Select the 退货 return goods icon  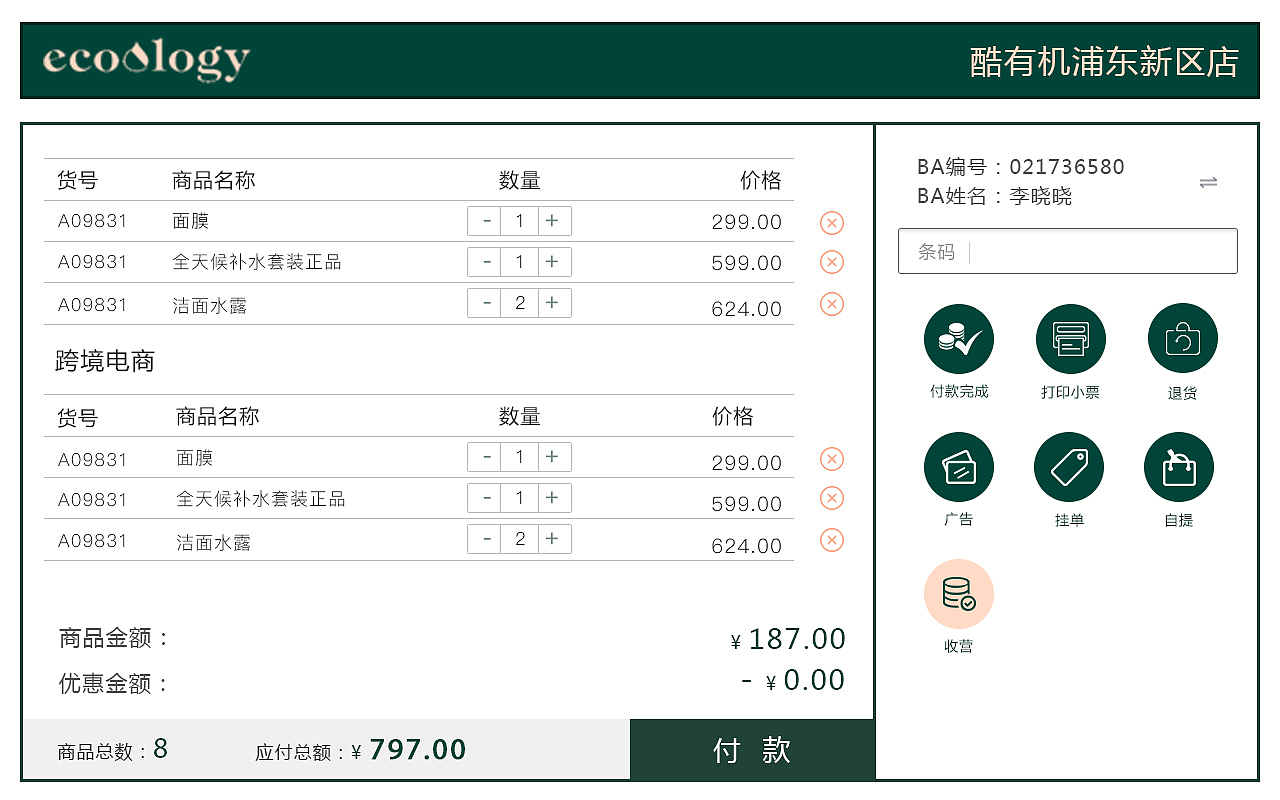coord(1183,339)
